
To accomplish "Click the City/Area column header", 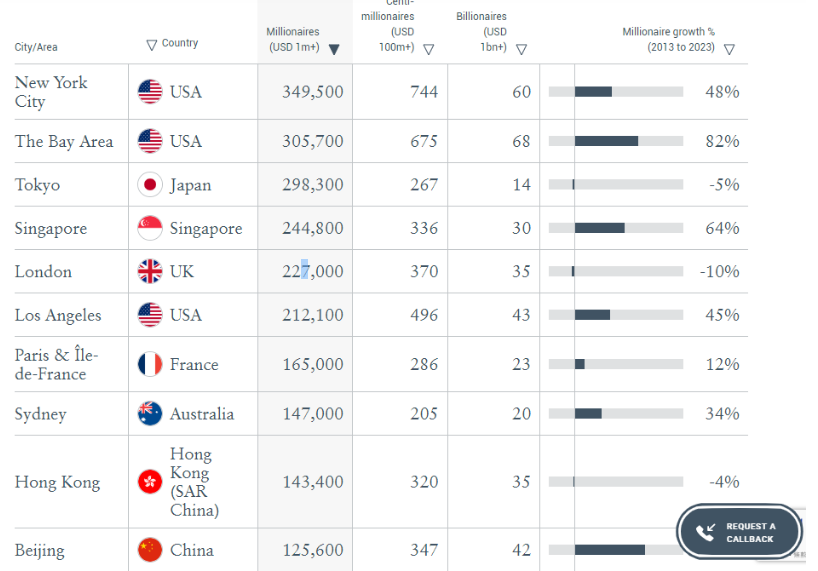I will click(x=37, y=48).
